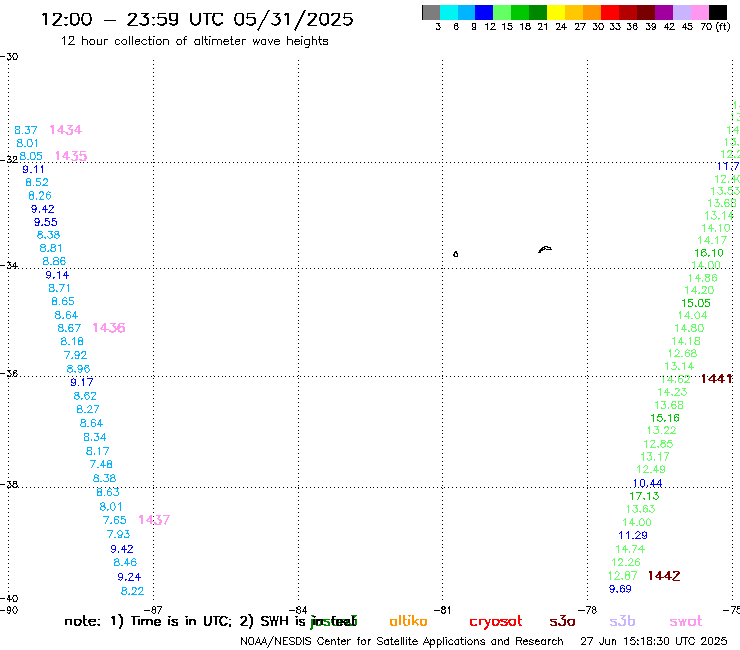The height and width of the screenshot is (650, 740).
Task: Select the wave height value 15.16
Action: pos(665,418)
